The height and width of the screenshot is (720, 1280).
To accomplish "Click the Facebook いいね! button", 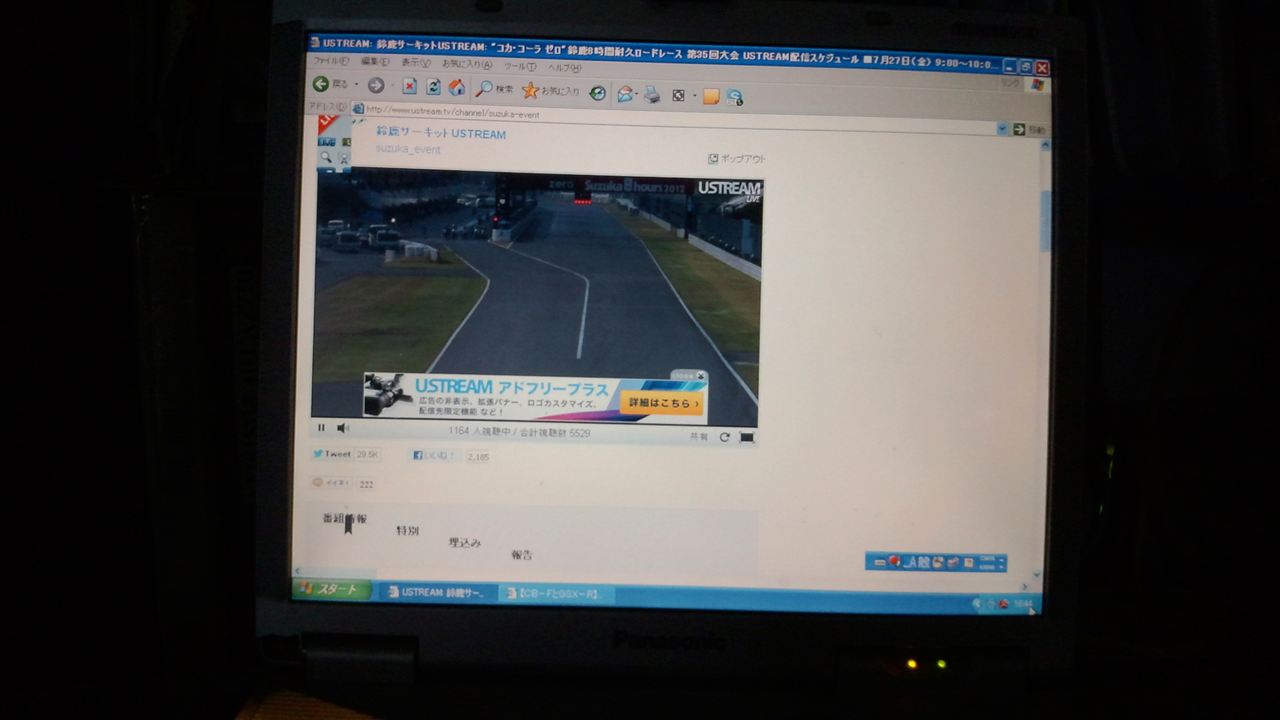I will 435,455.
